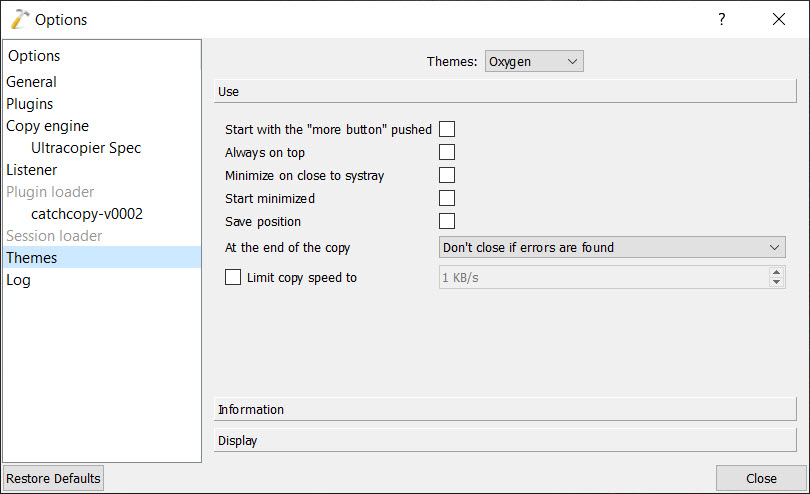Click the Close button at bottom
810x494 pixels.
point(761,478)
